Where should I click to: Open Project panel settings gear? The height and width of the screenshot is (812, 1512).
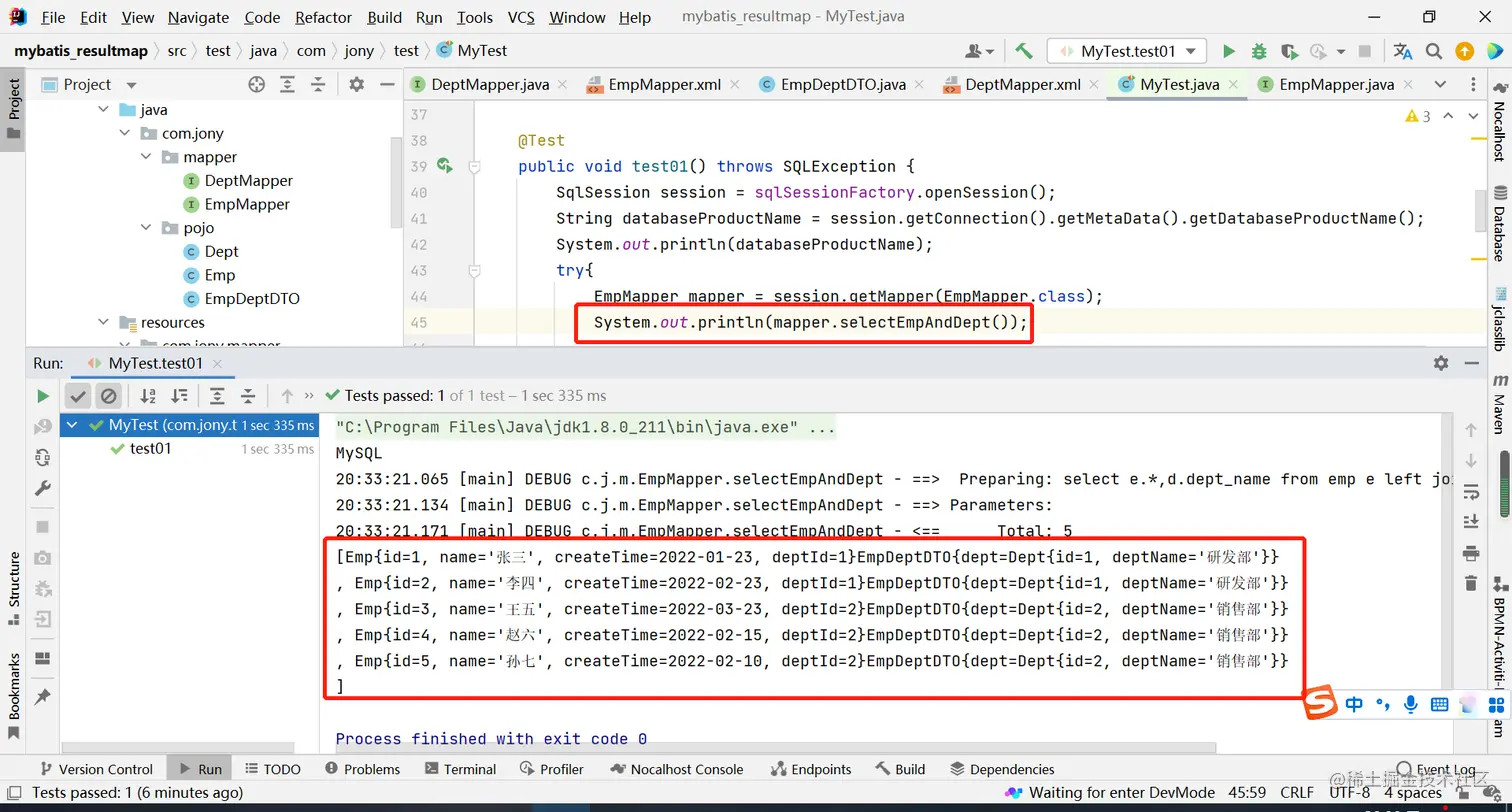coord(357,85)
